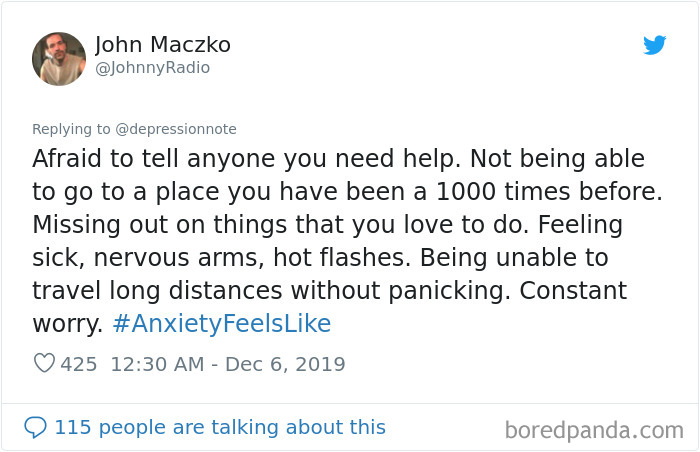Click the speech bubble conversation icon

pos(35,427)
